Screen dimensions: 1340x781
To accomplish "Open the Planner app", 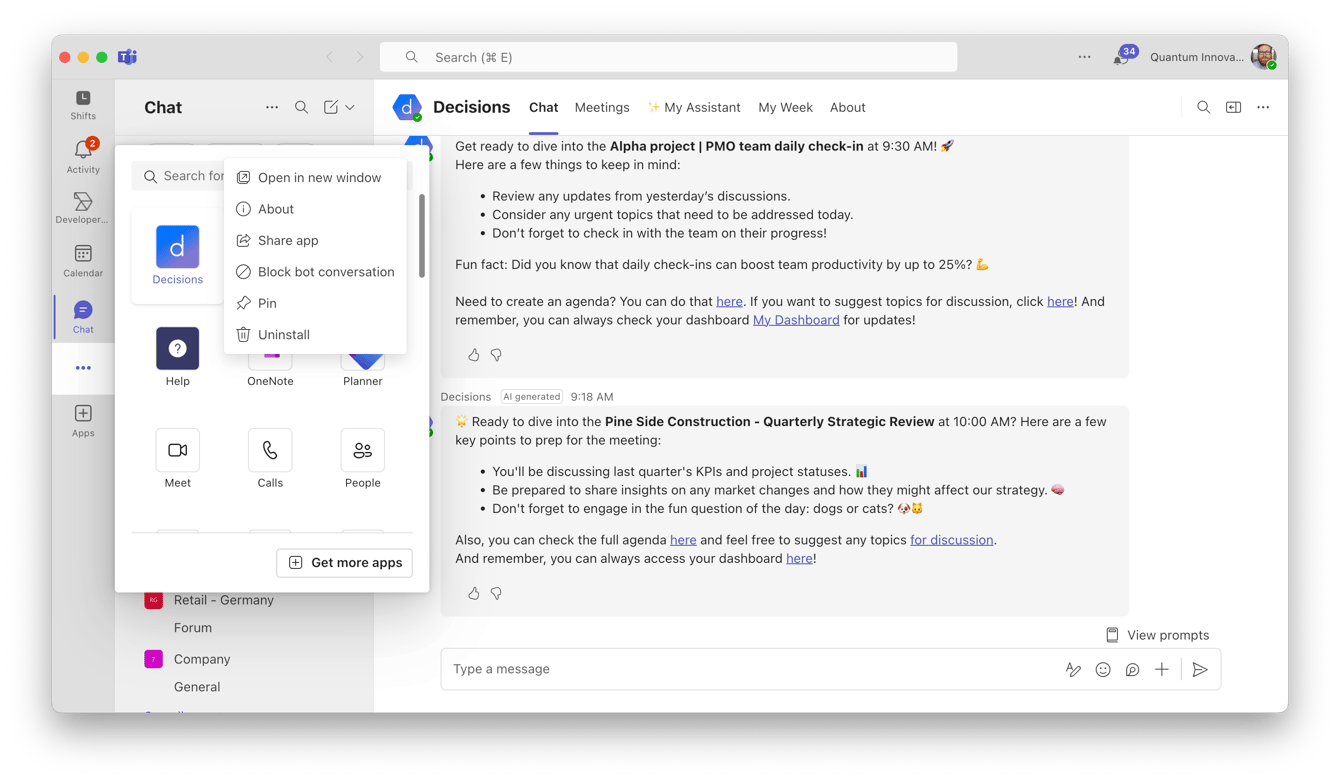I will (362, 357).
